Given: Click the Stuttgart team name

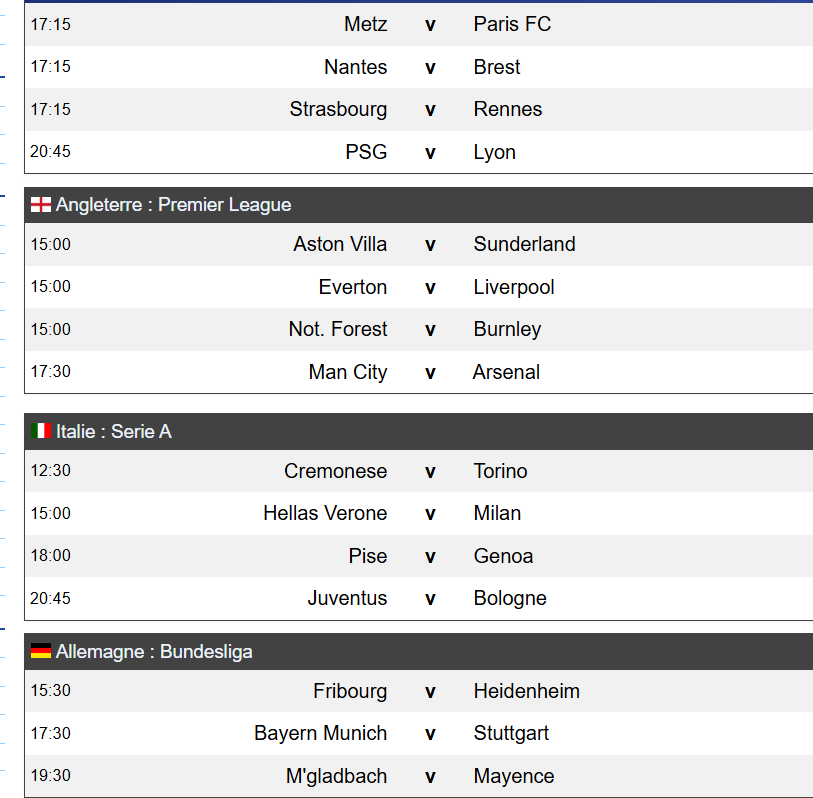Looking at the screenshot, I should [x=511, y=733].
